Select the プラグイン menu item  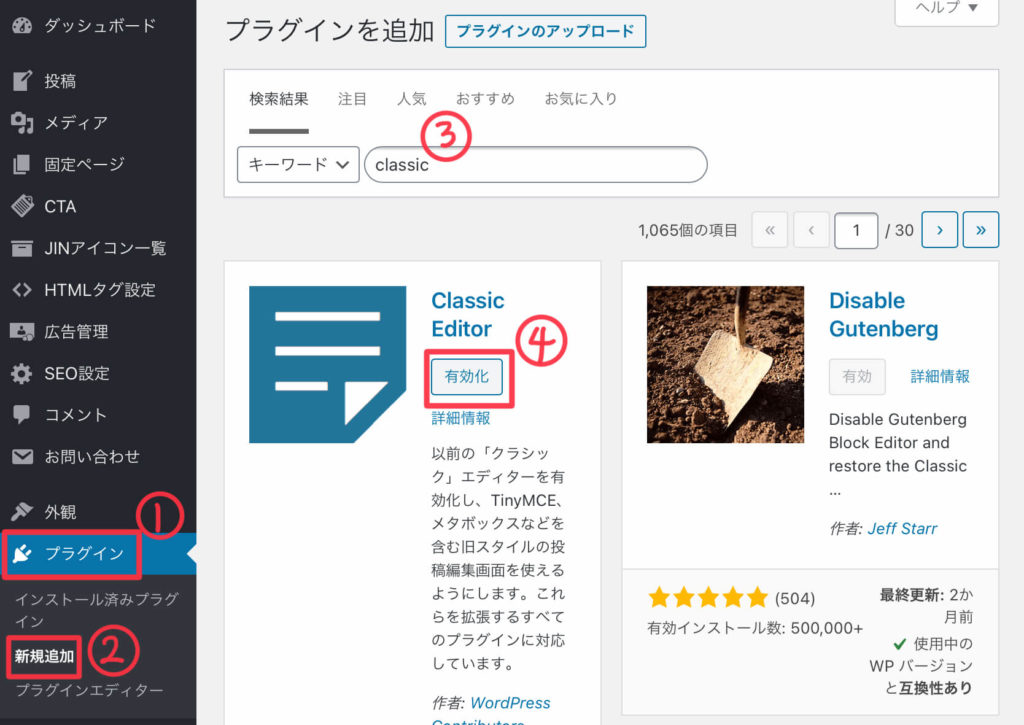coord(98,553)
